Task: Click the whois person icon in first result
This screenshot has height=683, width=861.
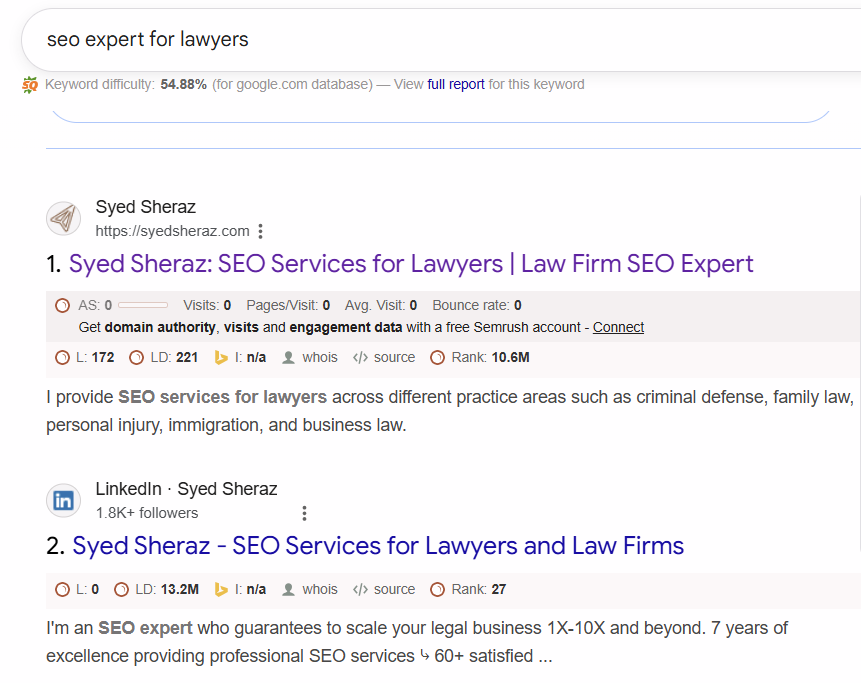Action: click(x=288, y=358)
